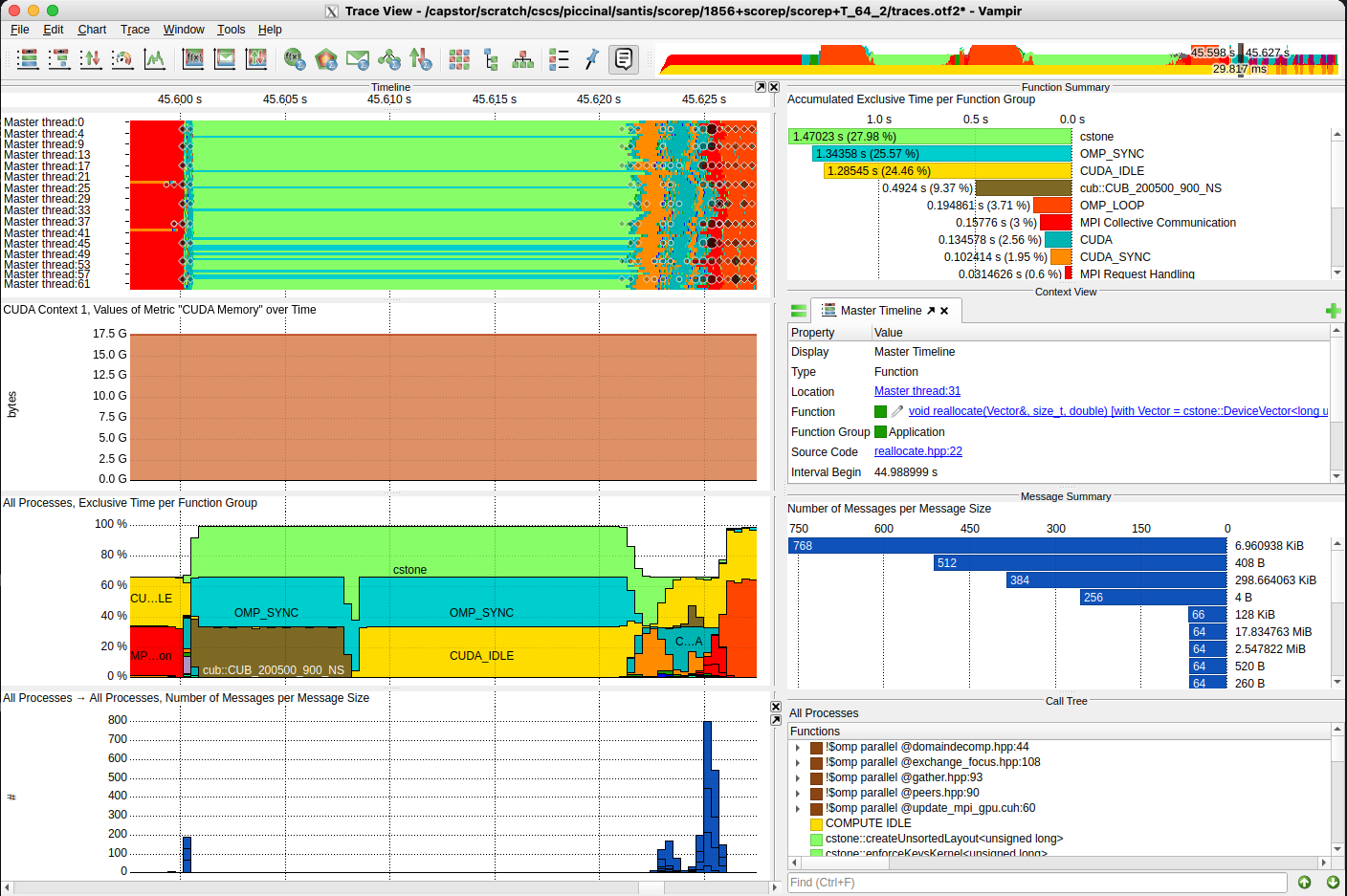
Task: Follow the Master thread:31 location link
Action: tap(917, 391)
